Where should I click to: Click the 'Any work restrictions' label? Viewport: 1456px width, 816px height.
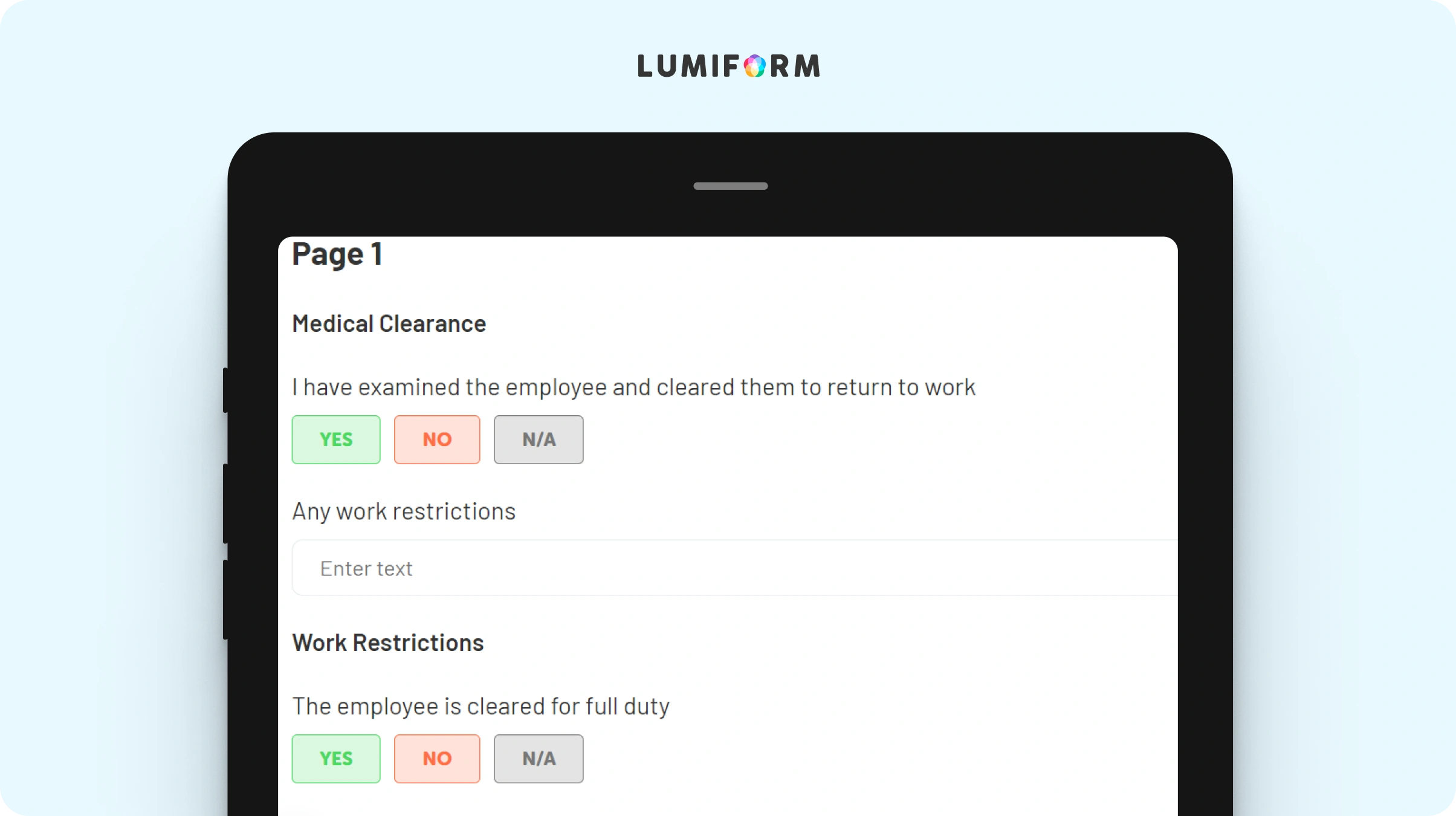pyautogui.click(x=404, y=512)
